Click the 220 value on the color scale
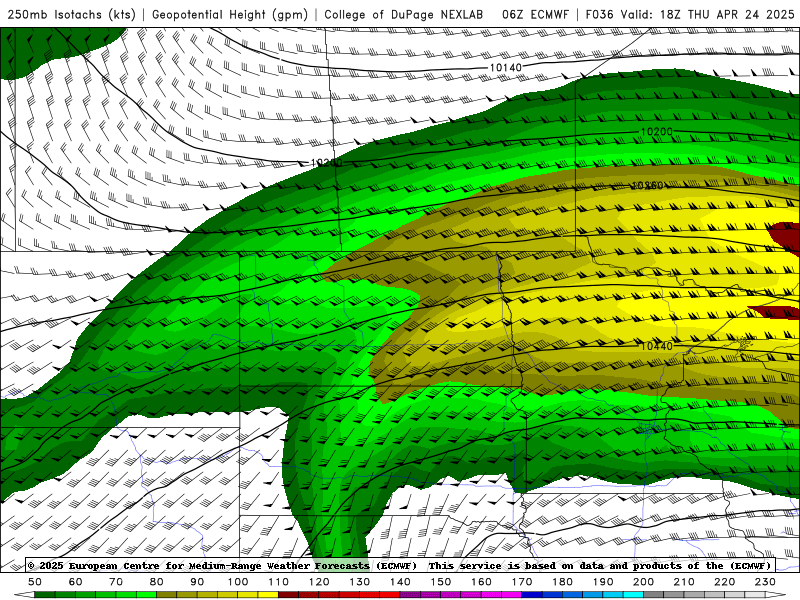 [x=724, y=582]
